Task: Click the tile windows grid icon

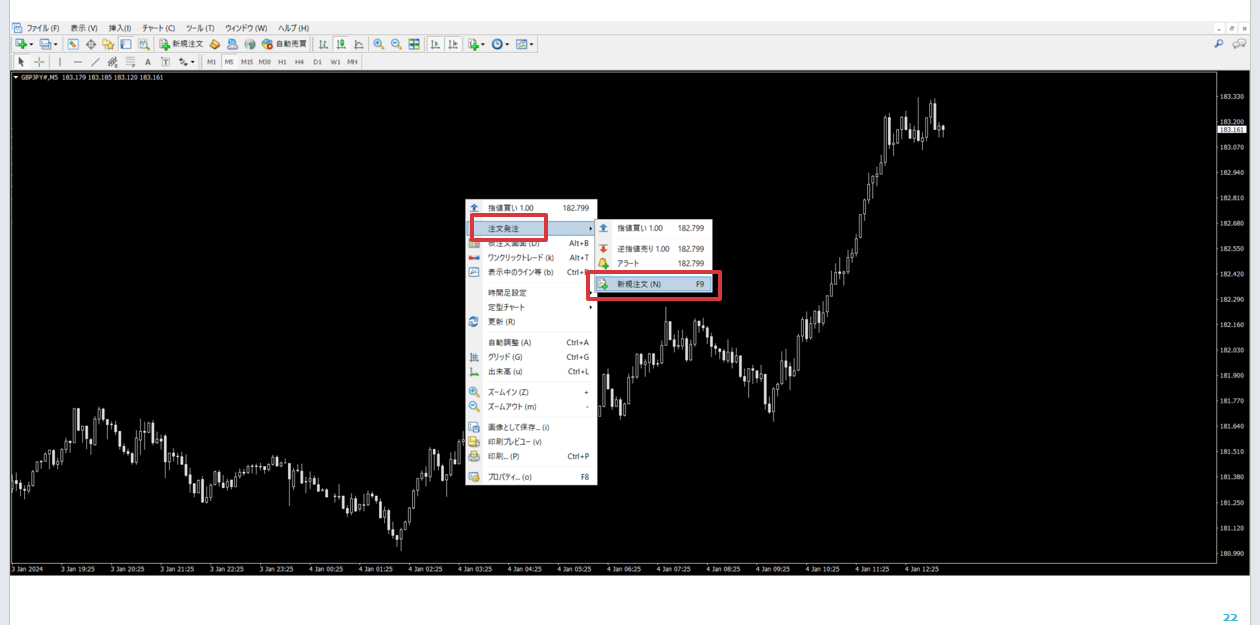Action: pos(414,44)
